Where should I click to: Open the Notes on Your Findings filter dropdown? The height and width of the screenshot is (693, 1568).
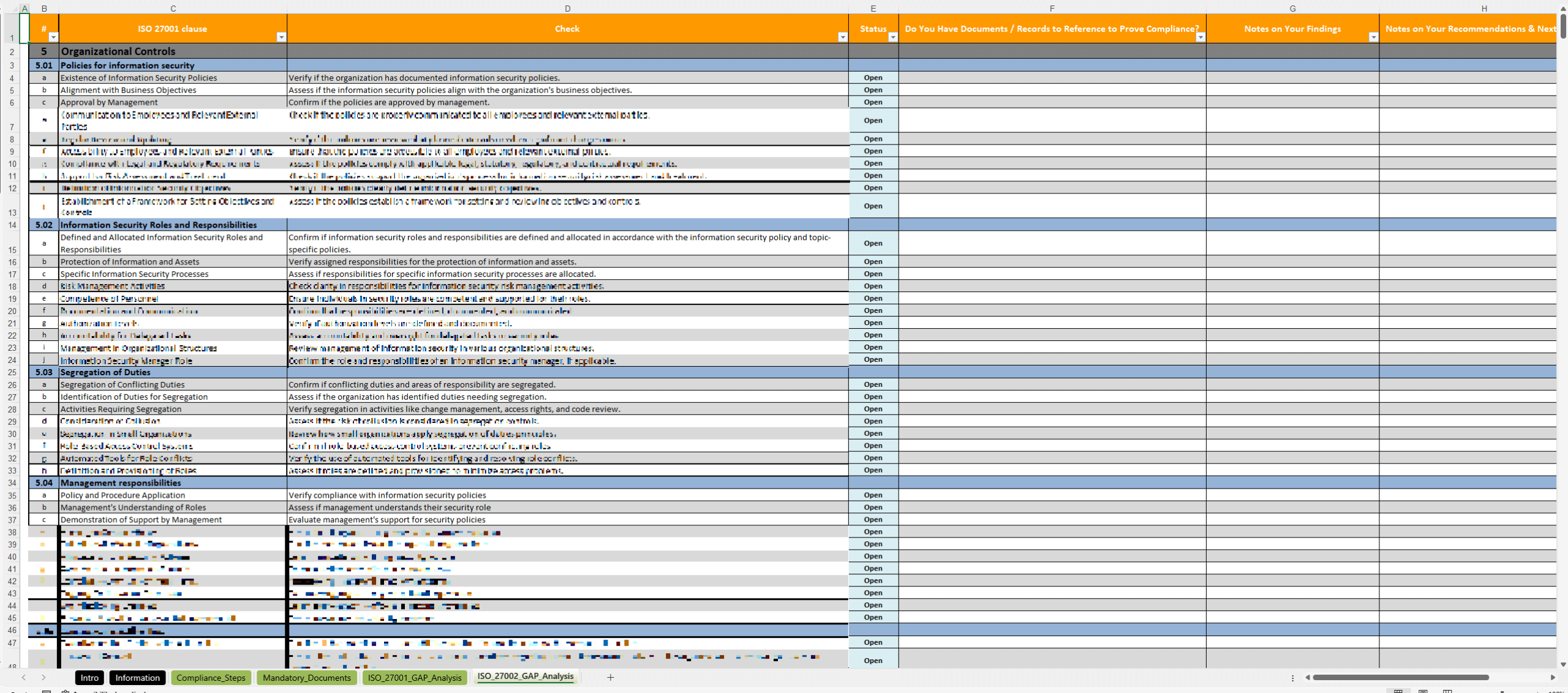[1374, 37]
